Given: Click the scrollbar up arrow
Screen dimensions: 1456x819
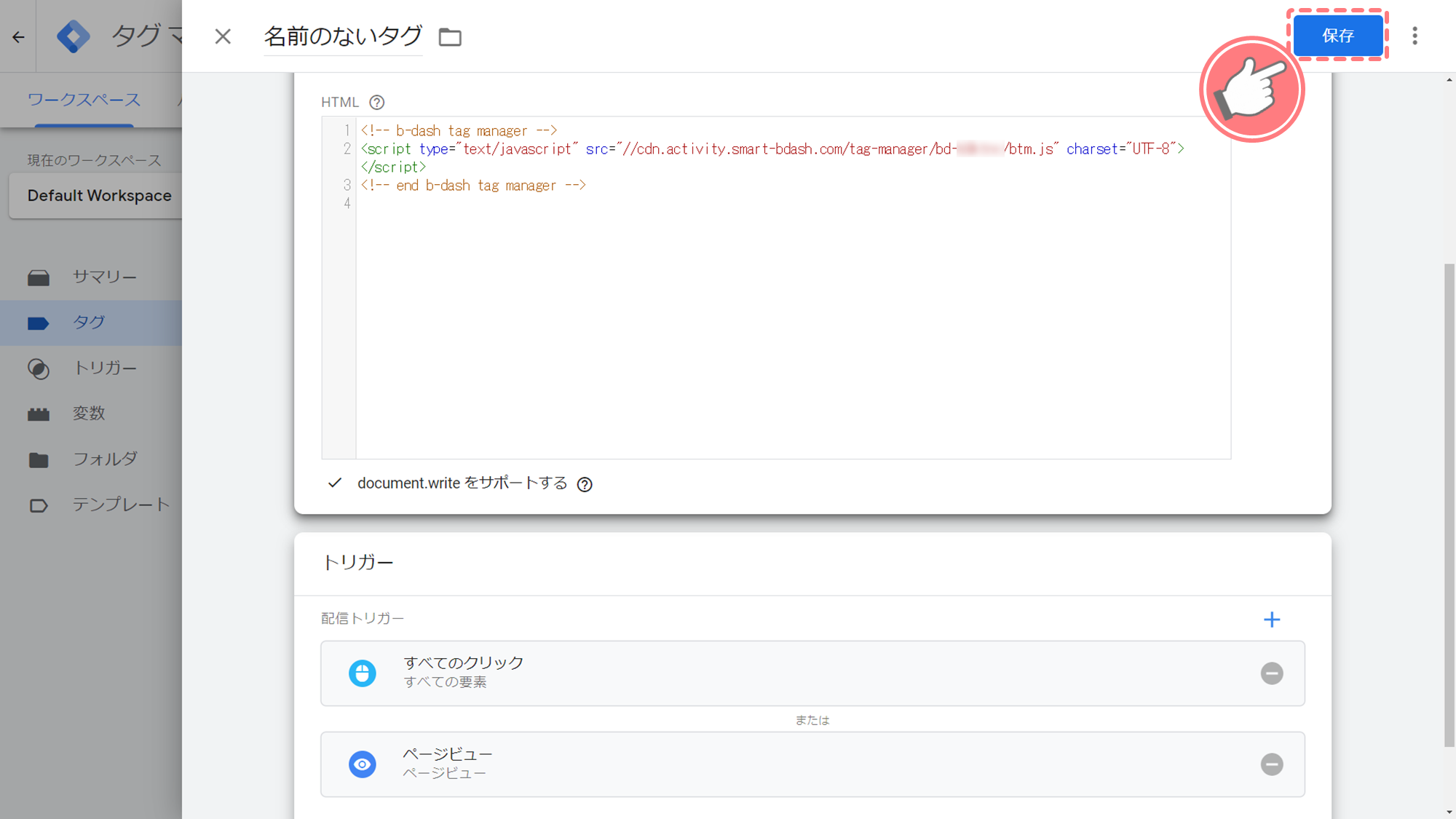Looking at the screenshot, I should click(x=1449, y=79).
